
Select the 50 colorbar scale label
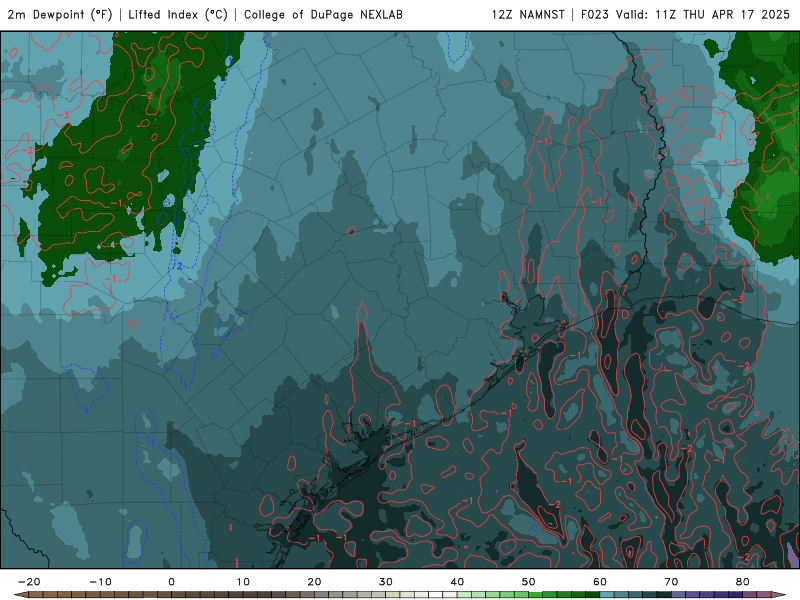click(529, 582)
